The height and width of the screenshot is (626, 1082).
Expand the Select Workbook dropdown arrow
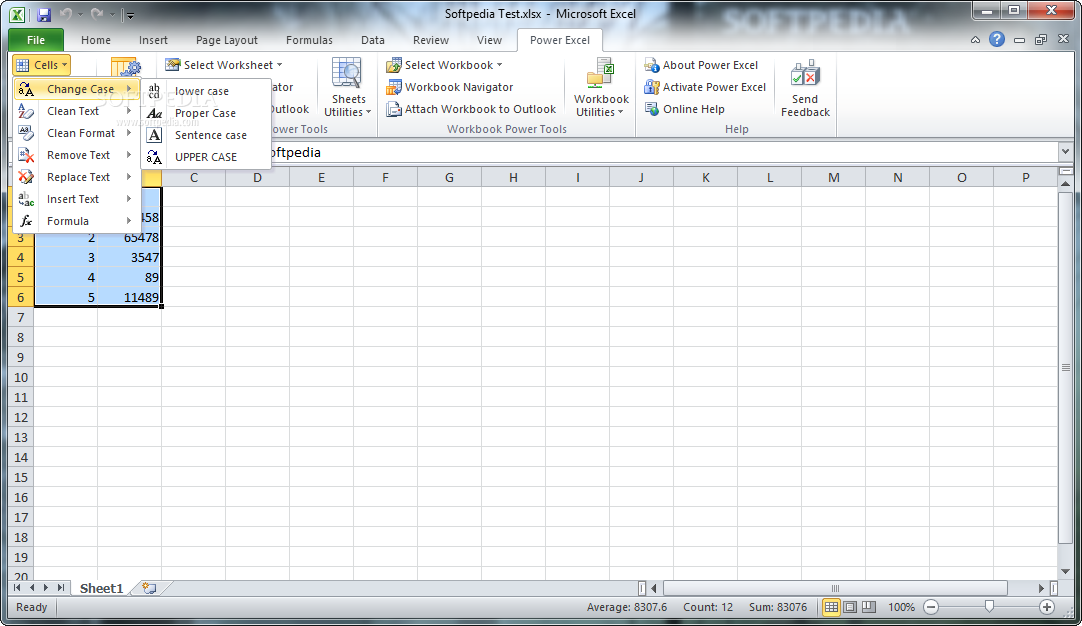pyautogui.click(x=499, y=65)
